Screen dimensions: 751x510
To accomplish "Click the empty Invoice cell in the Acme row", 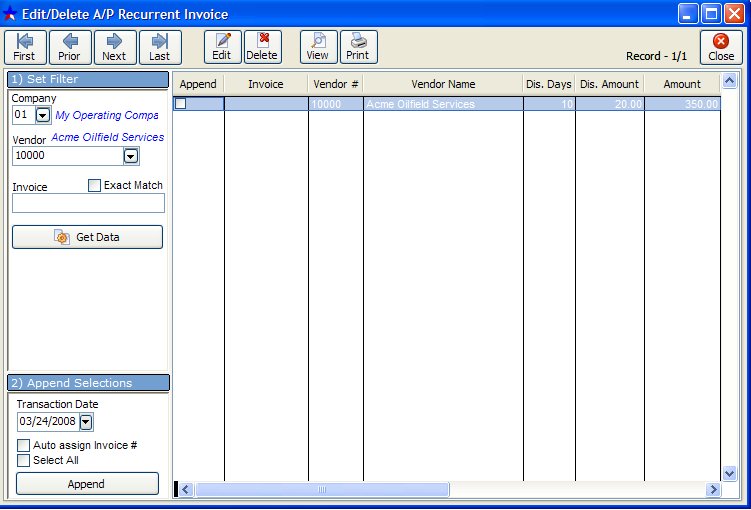I will (x=266, y=104).
